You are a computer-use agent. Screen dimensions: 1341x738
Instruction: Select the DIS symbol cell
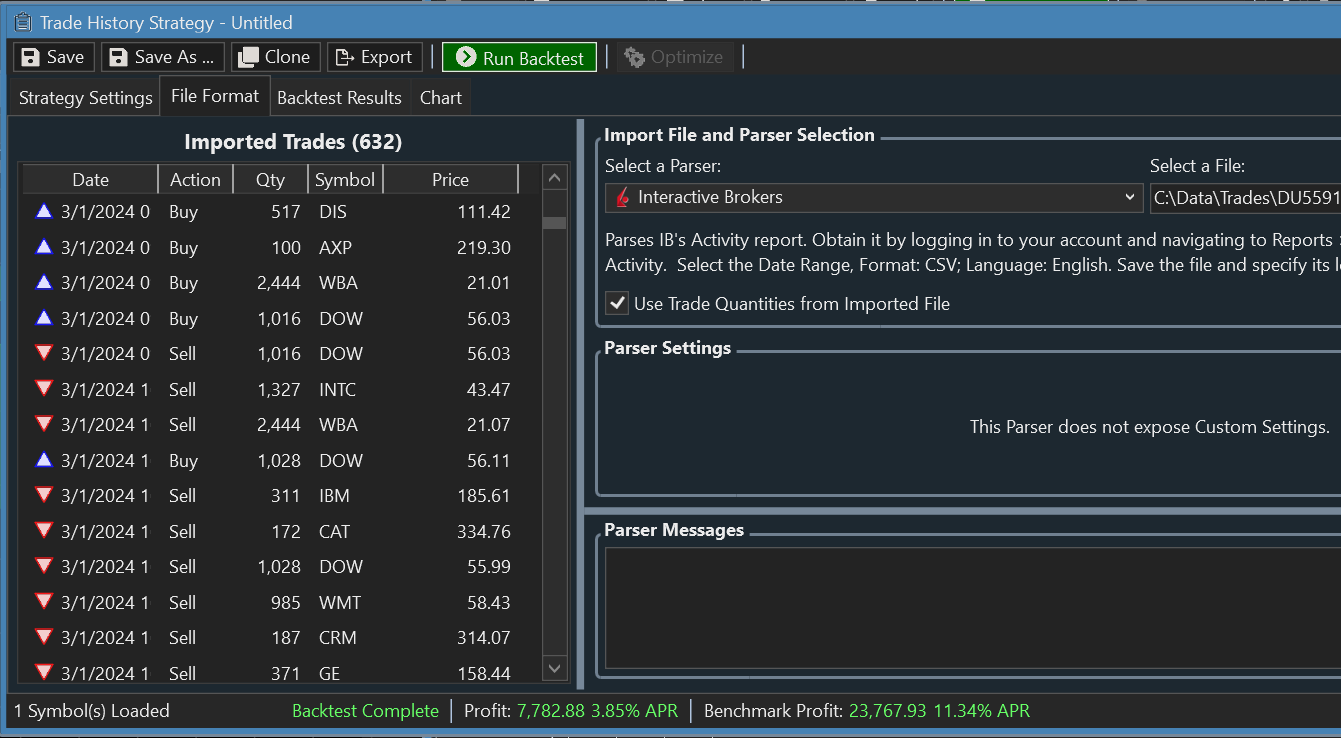click(x=332, y=212)
